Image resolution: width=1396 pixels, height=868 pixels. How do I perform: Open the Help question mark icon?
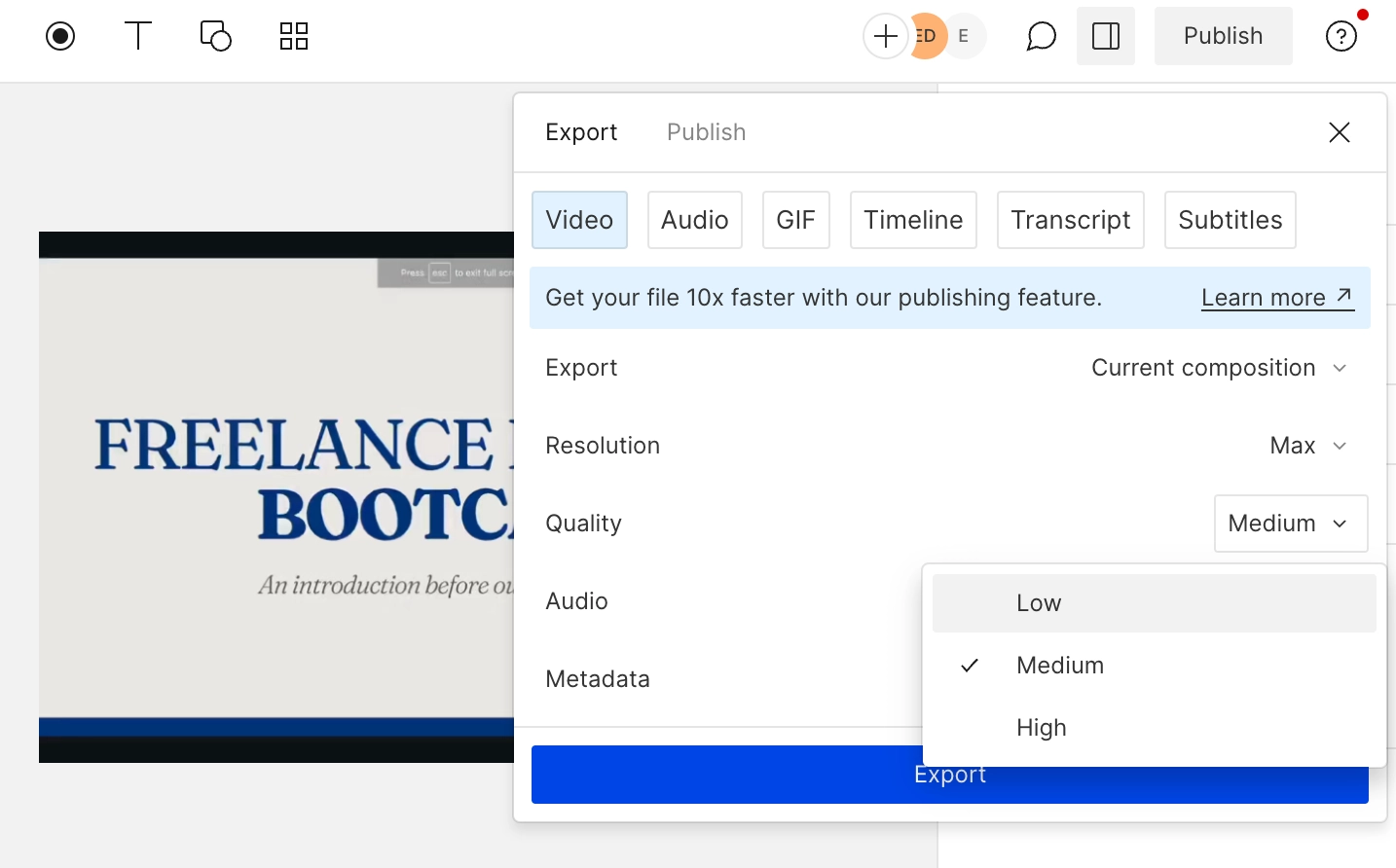pyautogui.click(x=1341, y=37)
